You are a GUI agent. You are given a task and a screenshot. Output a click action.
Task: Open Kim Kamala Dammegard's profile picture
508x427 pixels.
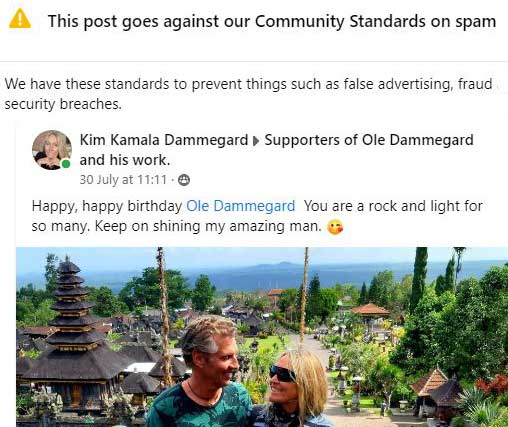[51, 150]
